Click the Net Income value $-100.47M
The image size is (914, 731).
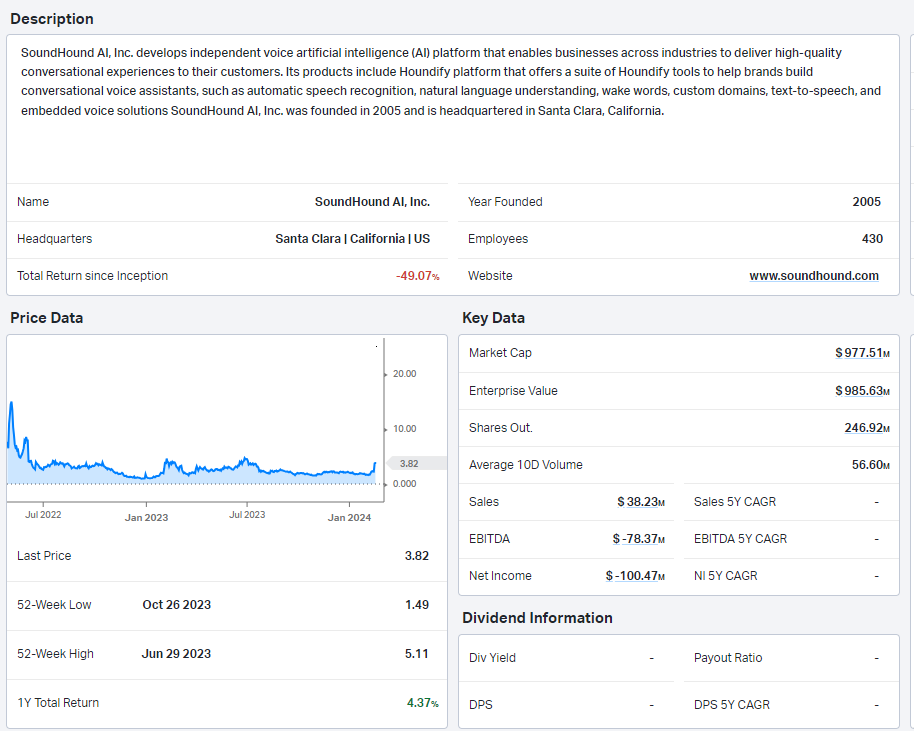point(635,575)
